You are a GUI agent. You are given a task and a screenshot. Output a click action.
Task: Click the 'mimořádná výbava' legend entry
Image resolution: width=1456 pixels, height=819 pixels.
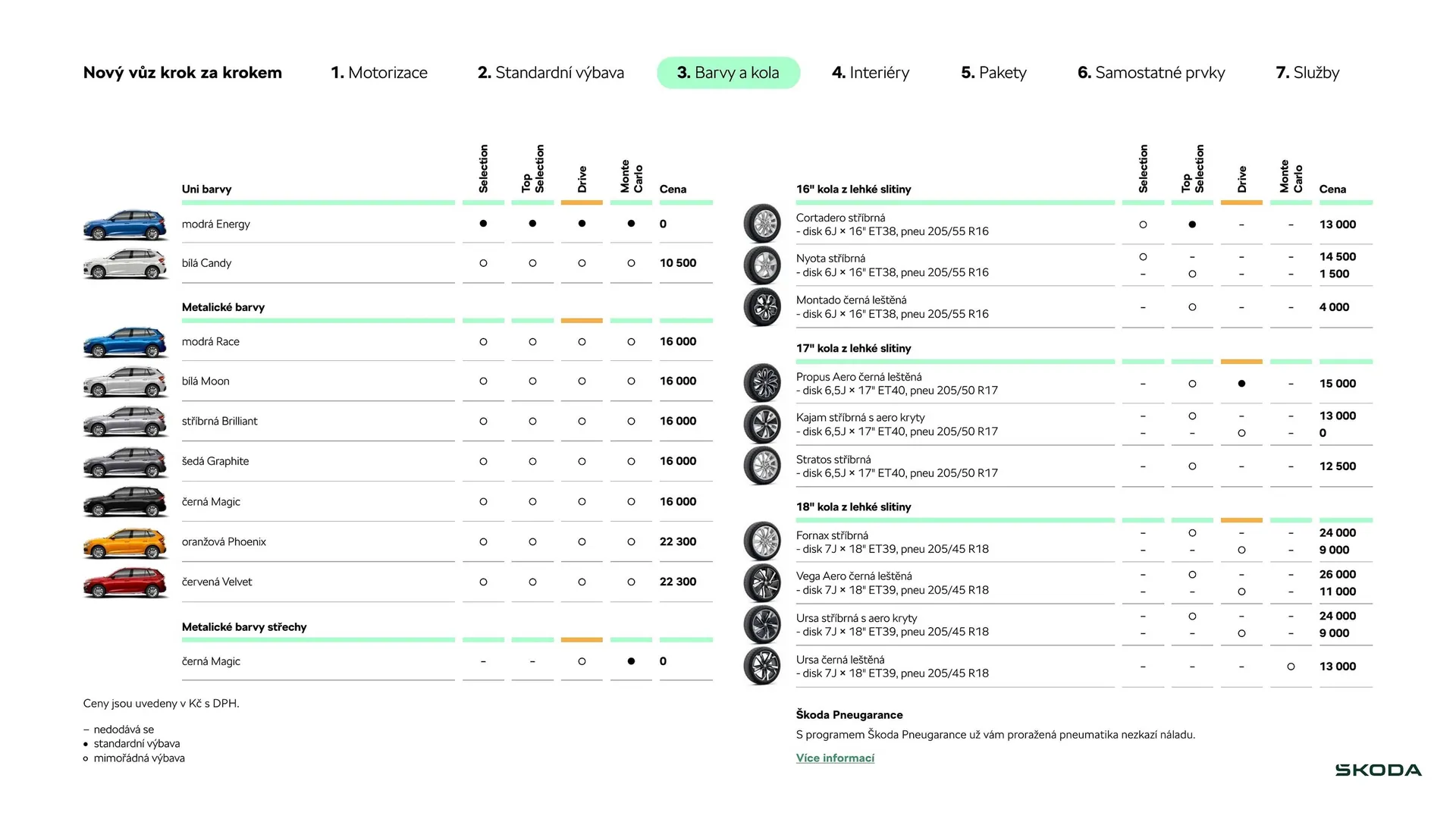pyautogui.click(x=140, y=758)
